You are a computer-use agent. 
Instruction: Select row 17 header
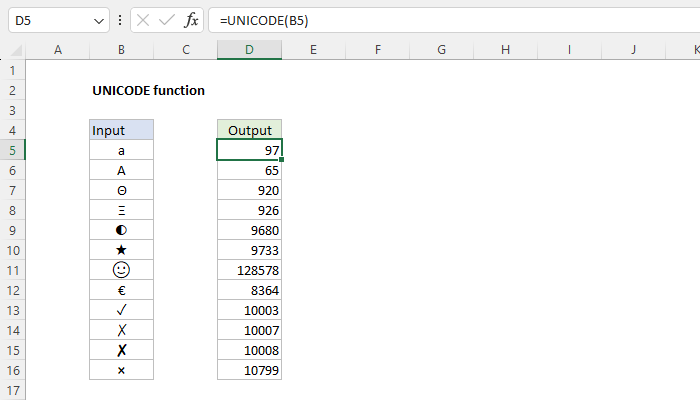[12, 390]
